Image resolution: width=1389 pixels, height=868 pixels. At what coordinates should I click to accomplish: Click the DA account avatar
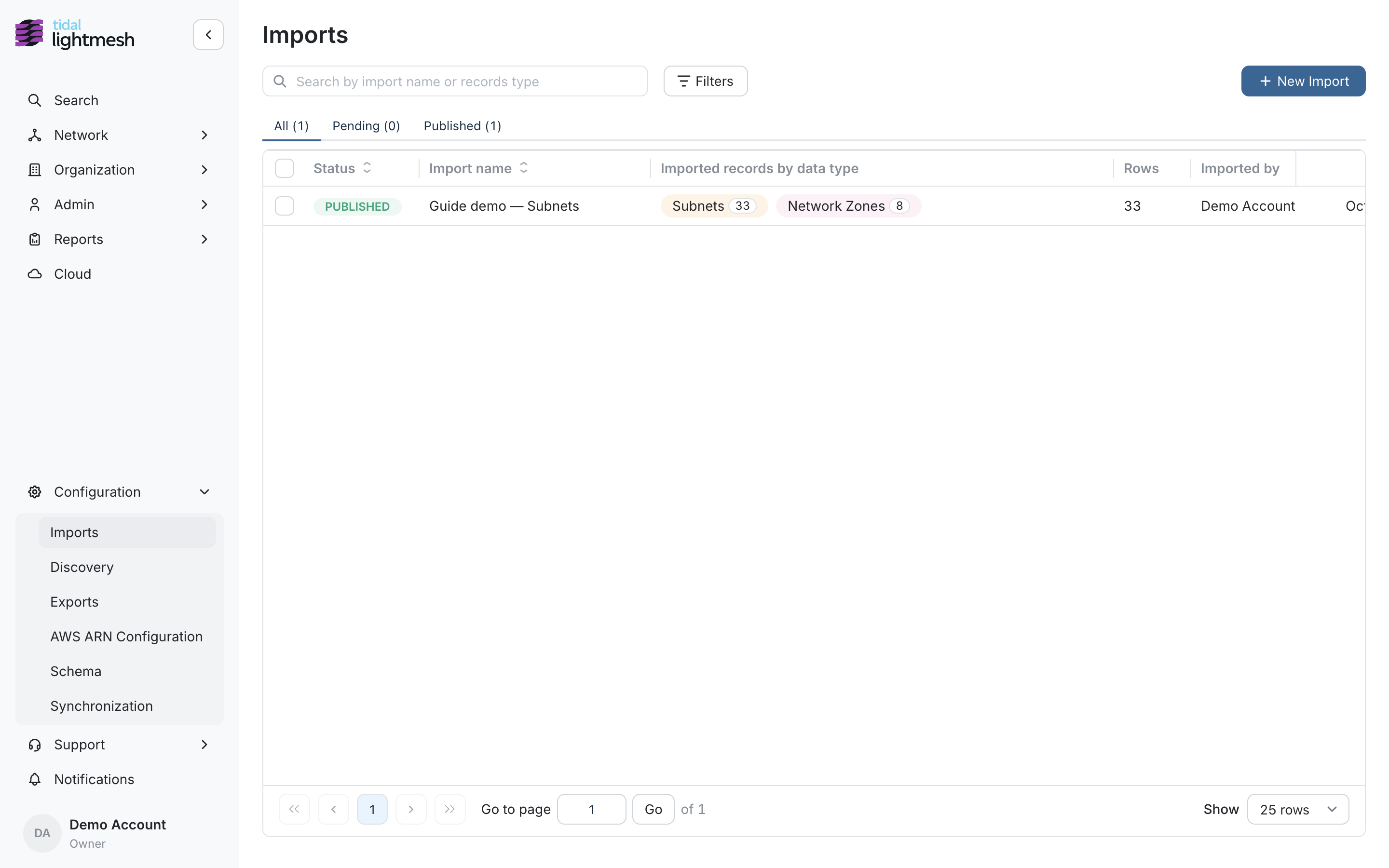42,833
